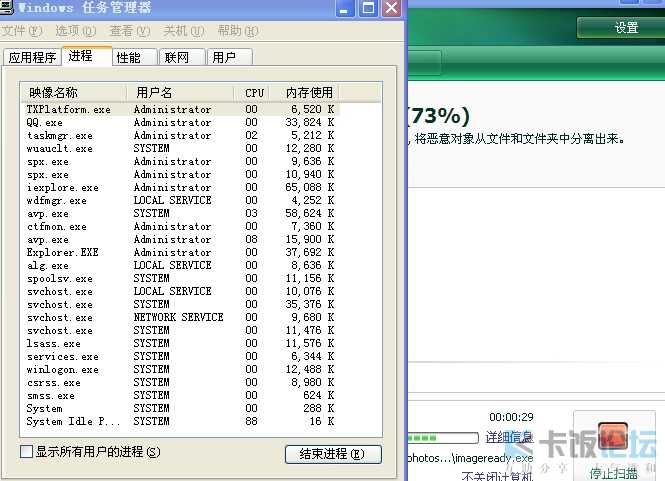Close the Task Manager window
Screen dimensions: 665x481
tap(391, 8)
